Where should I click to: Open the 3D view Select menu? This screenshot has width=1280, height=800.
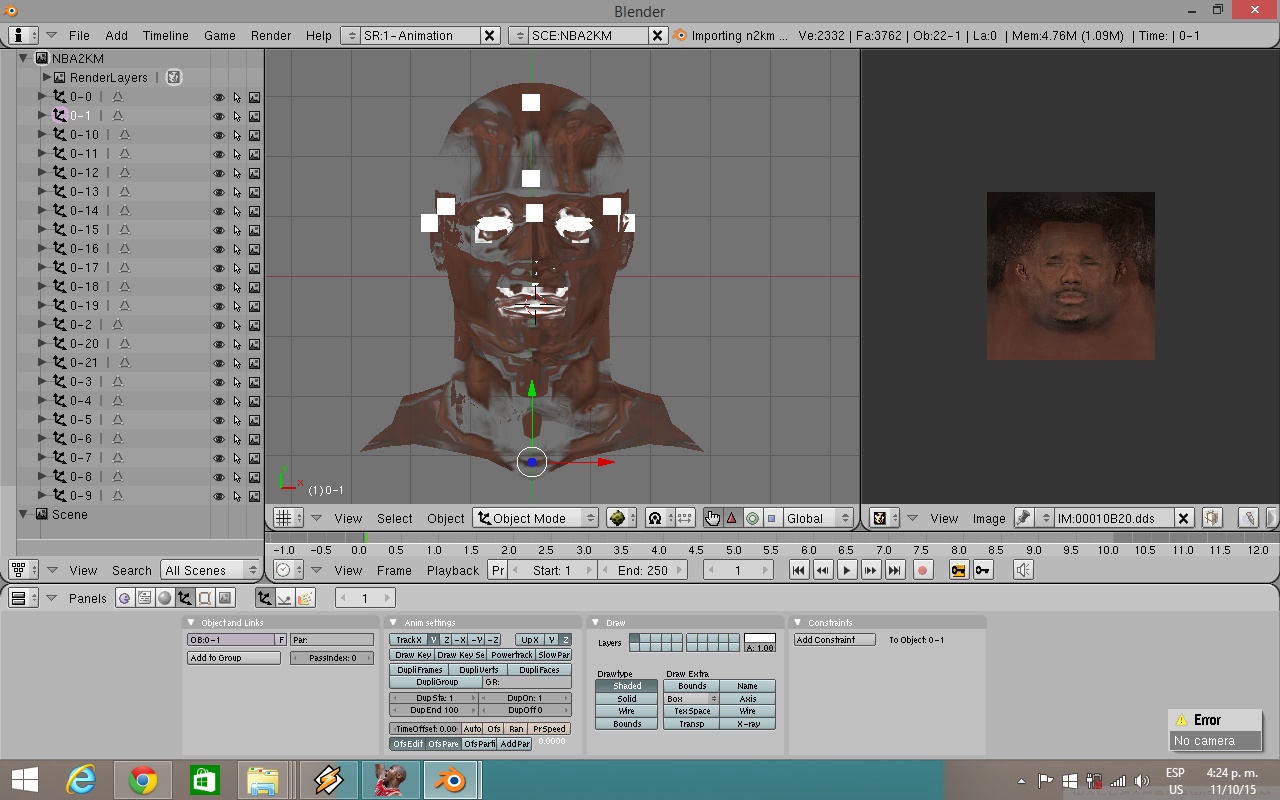pyautogui.click(x=395, y=518)
